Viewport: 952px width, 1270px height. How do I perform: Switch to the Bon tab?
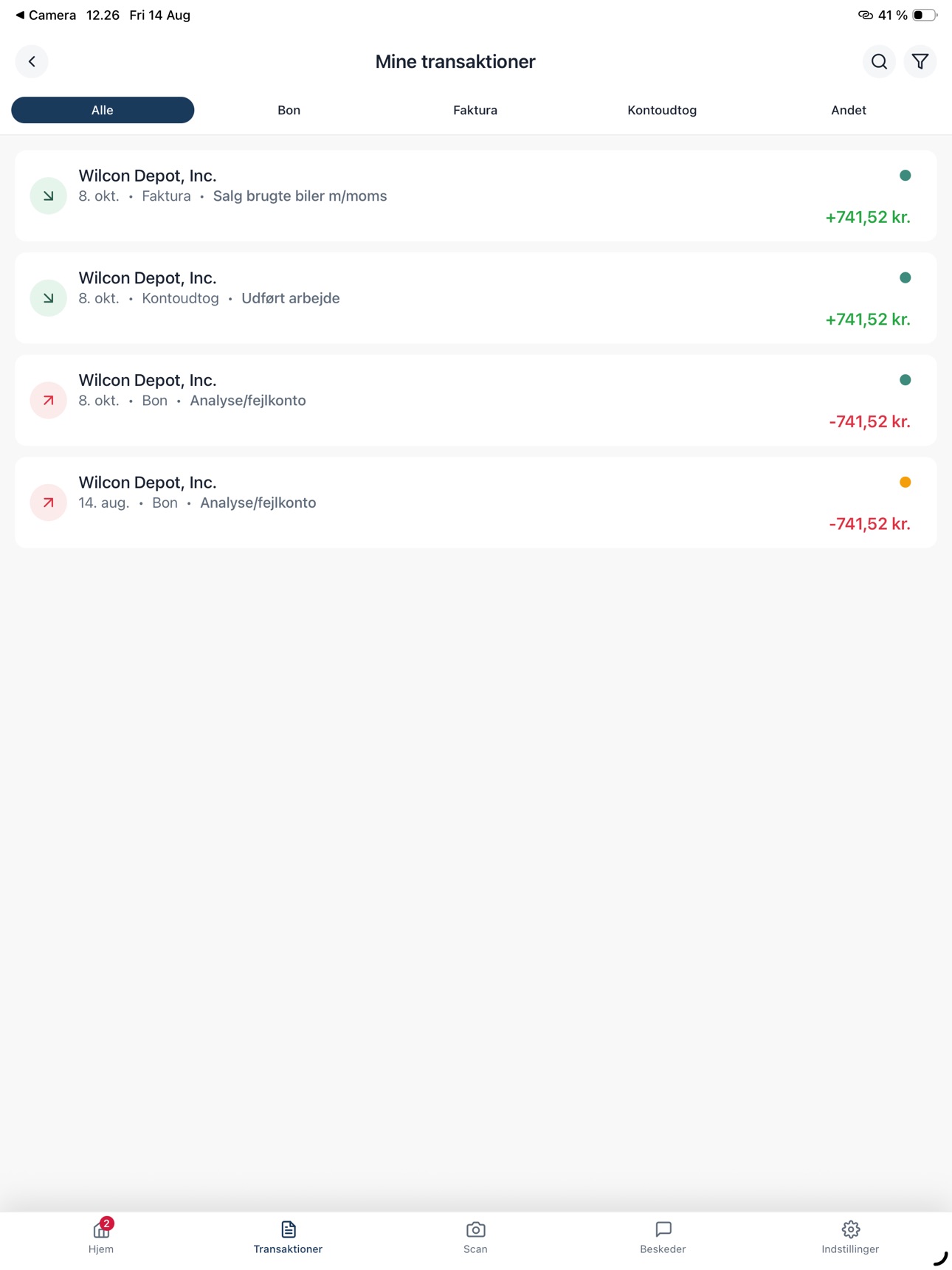pos(289,110)
